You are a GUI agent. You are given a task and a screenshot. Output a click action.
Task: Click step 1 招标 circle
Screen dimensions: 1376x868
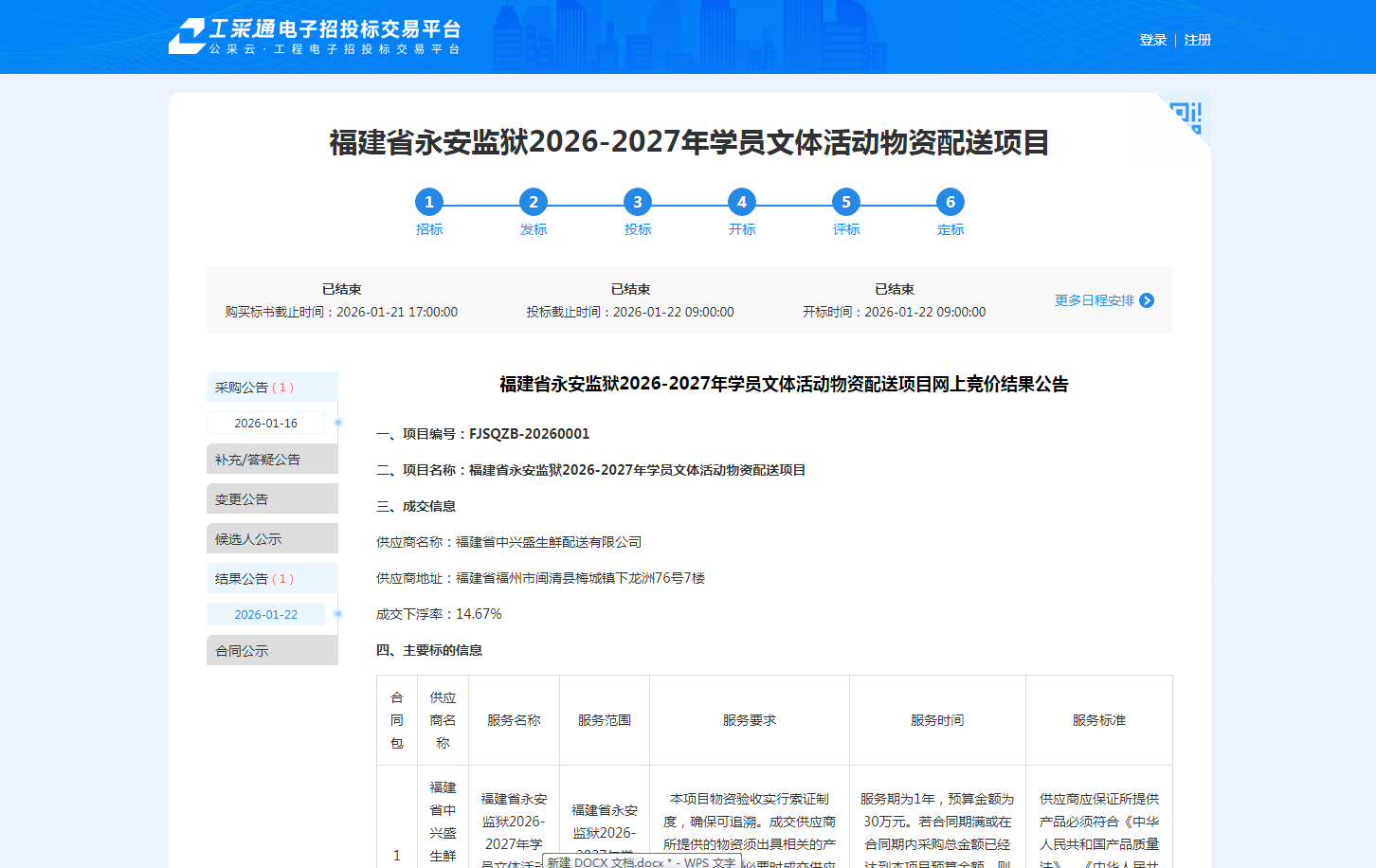coord(429,202)
